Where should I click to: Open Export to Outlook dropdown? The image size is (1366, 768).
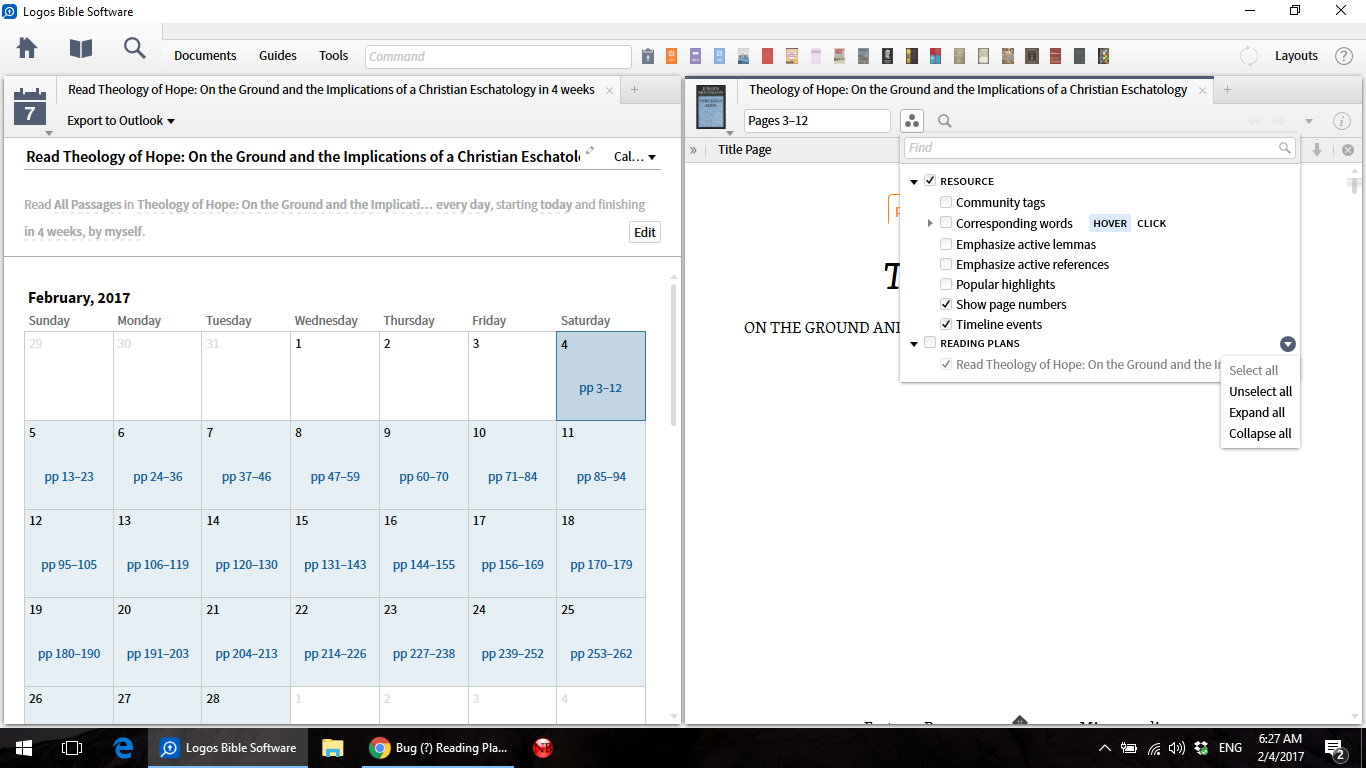(x=121, y=121)
